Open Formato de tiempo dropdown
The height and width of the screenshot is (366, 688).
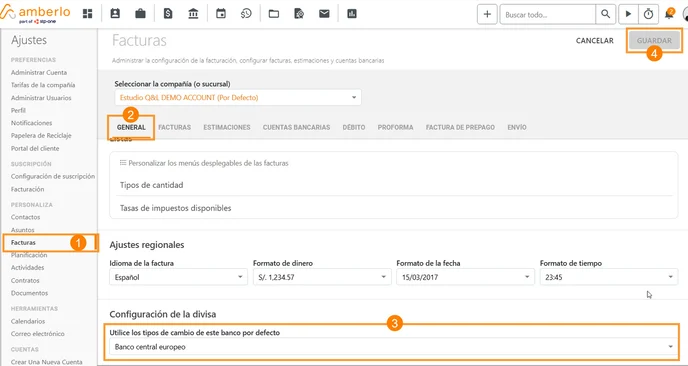(609, 277)
